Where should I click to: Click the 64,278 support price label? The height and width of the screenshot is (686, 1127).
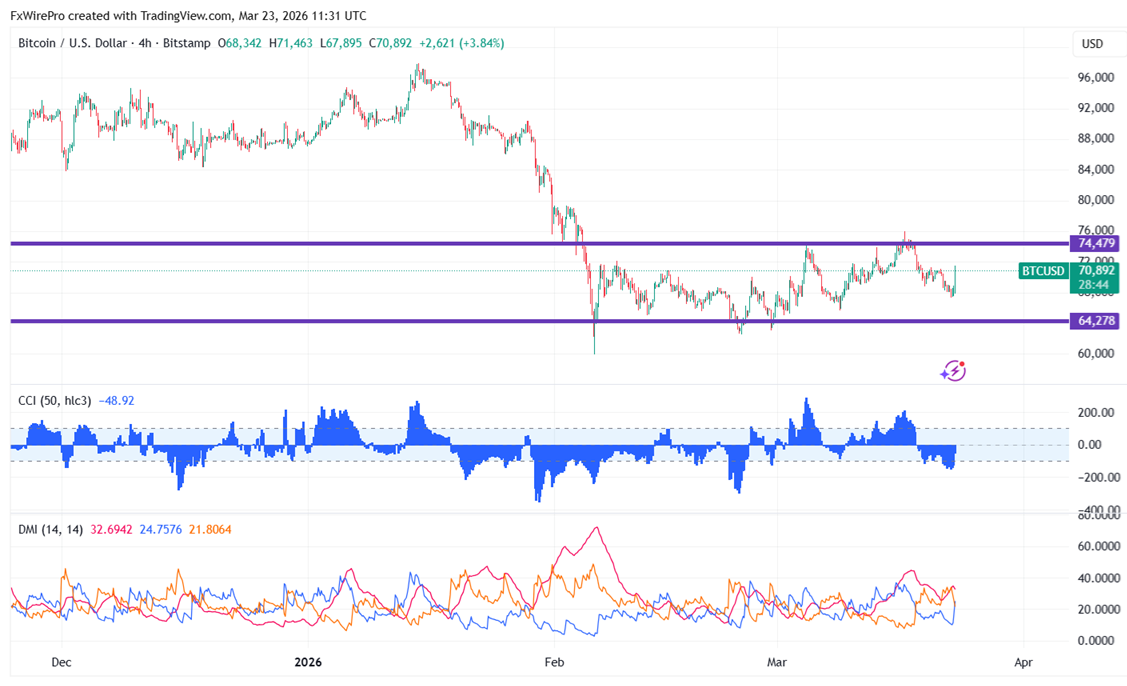click(1093, 321)
